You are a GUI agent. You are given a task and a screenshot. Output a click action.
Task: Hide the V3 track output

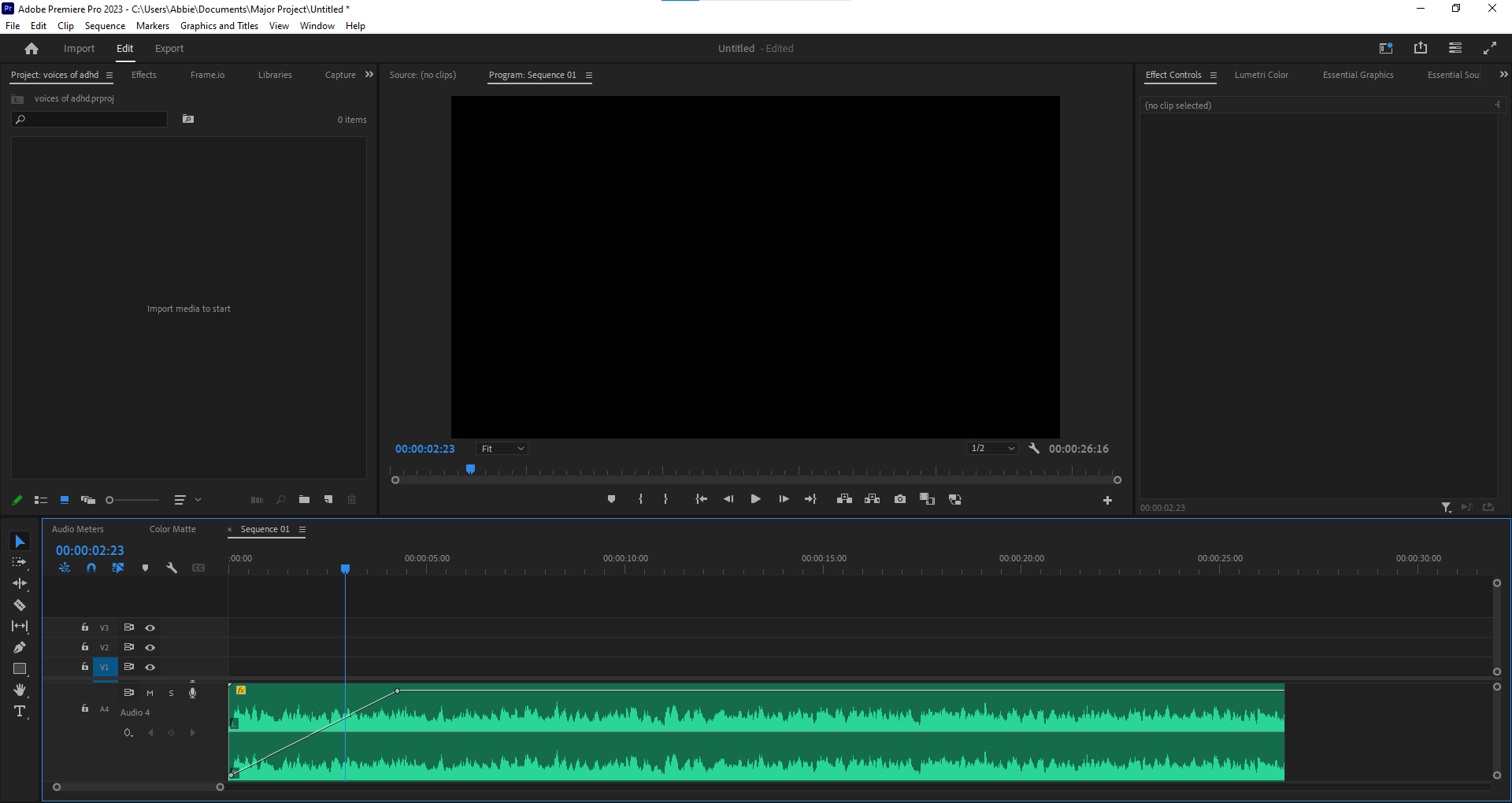150,627
